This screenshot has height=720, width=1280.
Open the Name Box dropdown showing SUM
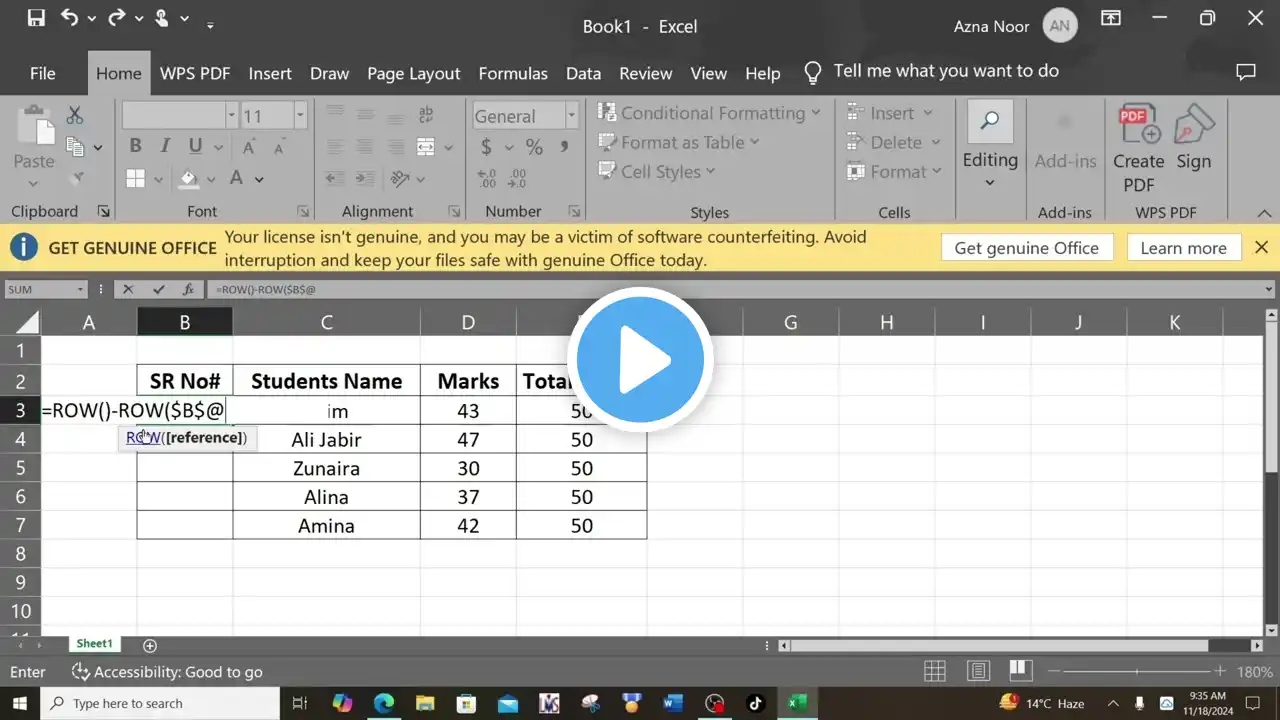point(80,289)
